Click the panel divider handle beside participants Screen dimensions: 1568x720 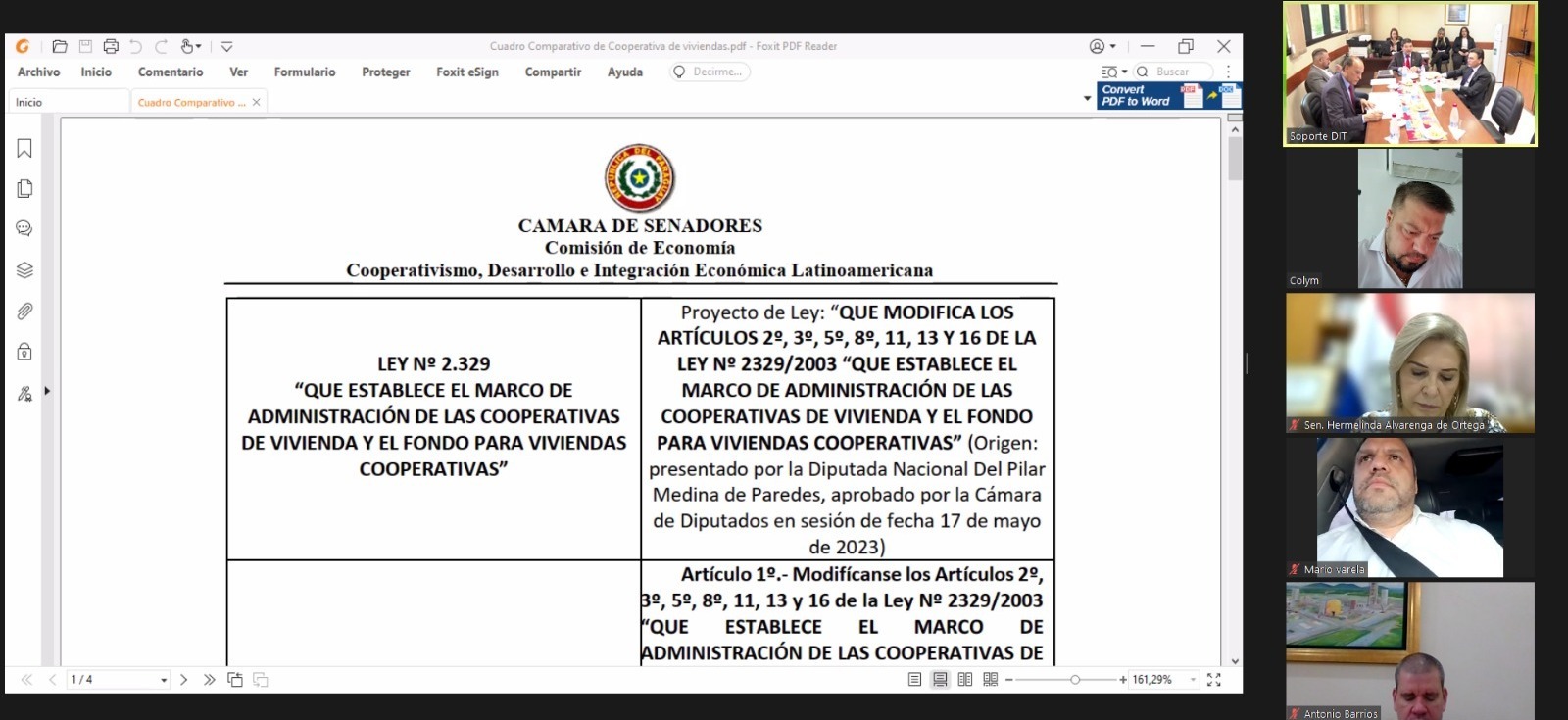point(1248,363)
